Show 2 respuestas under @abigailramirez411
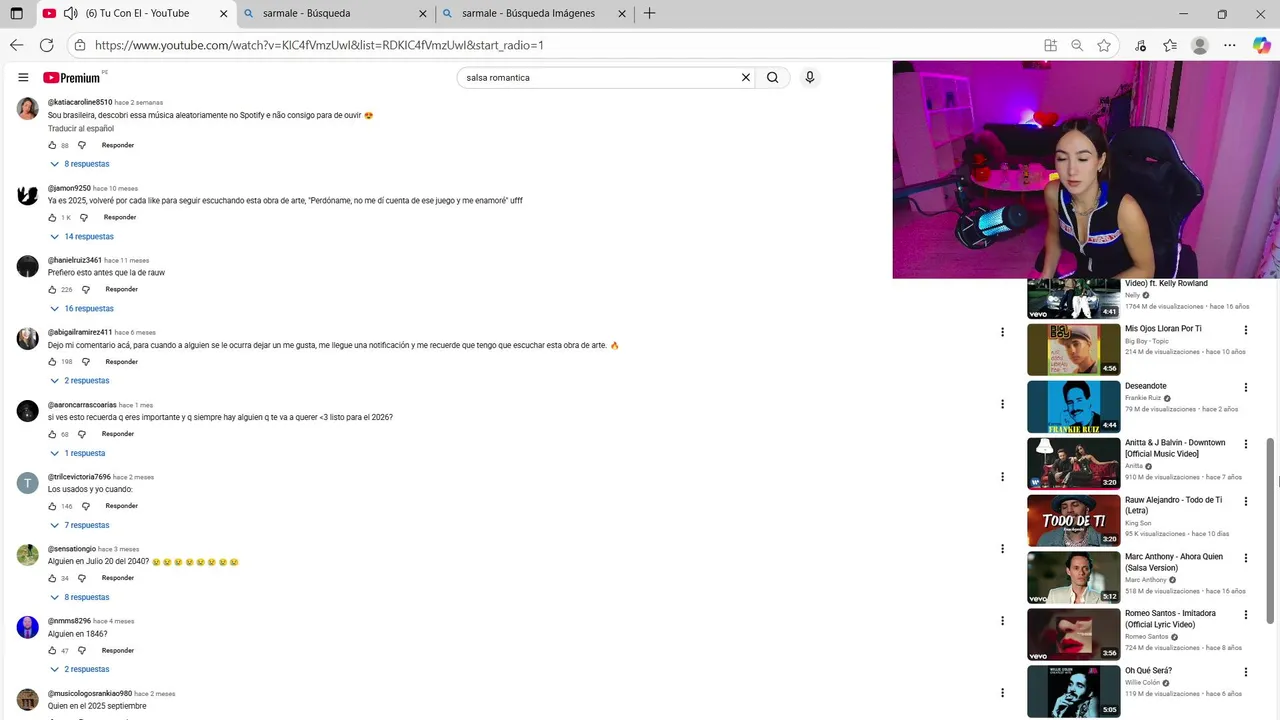Viewport: 1280px width, 720px height. tap(80, 381)
